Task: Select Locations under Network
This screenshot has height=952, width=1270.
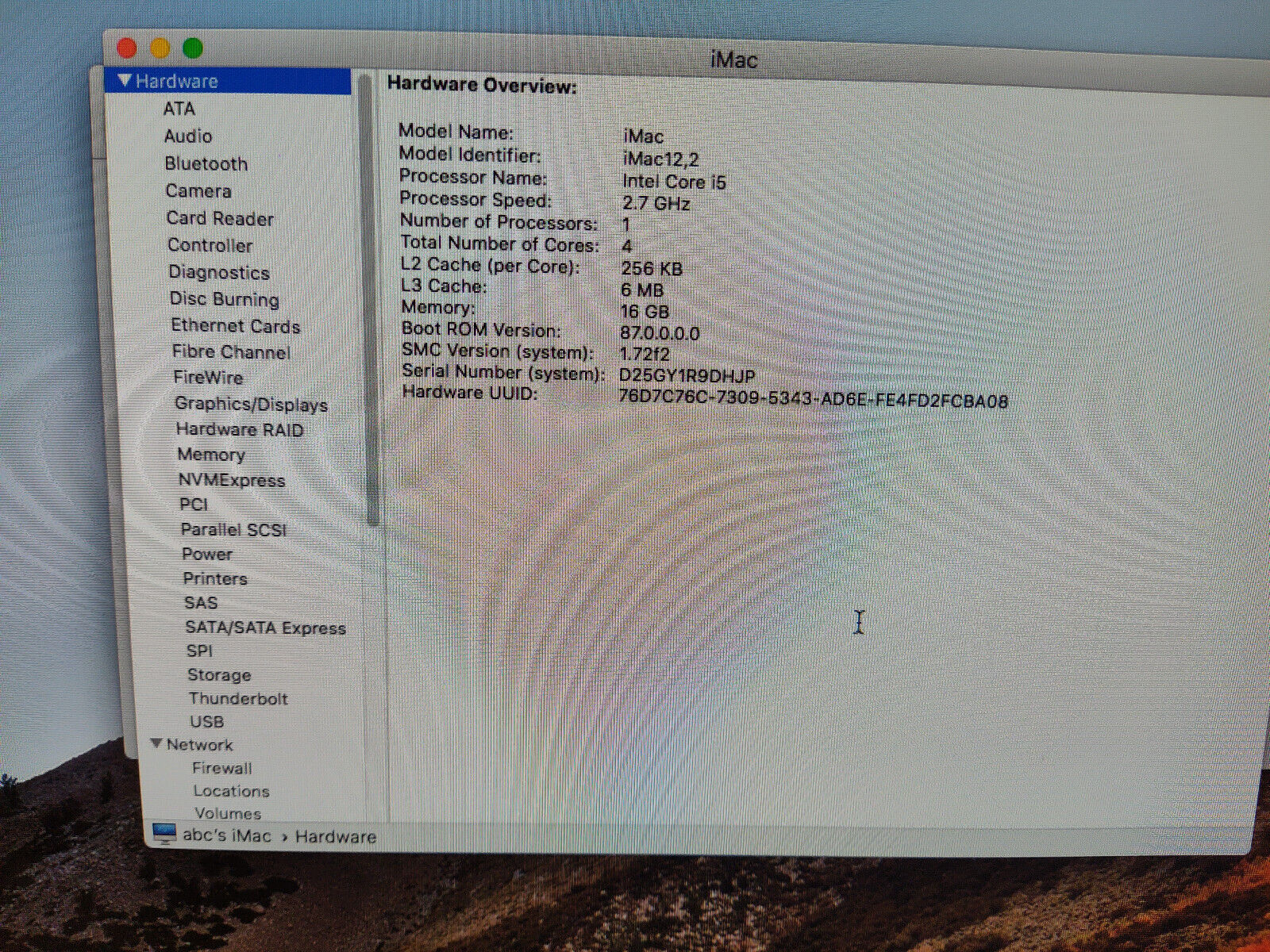Action: pyautogui.click(x=232, y=791)
